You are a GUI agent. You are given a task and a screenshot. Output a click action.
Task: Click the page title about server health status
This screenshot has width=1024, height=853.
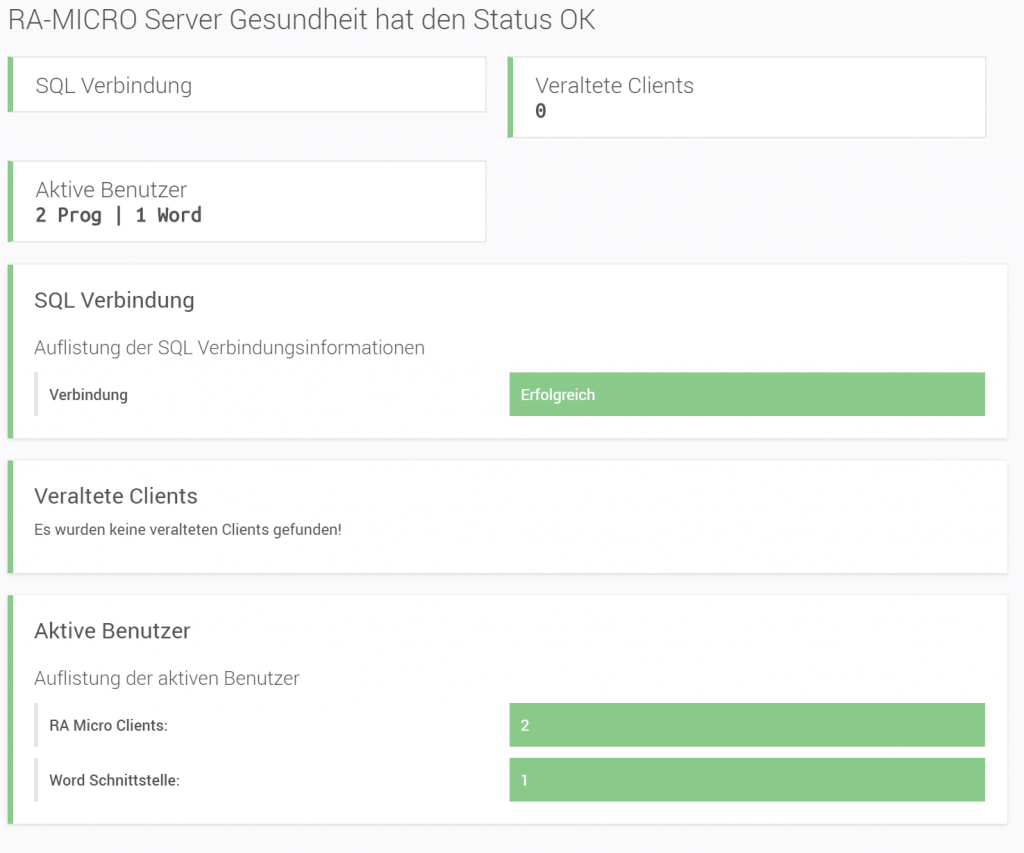pos(300,20)
